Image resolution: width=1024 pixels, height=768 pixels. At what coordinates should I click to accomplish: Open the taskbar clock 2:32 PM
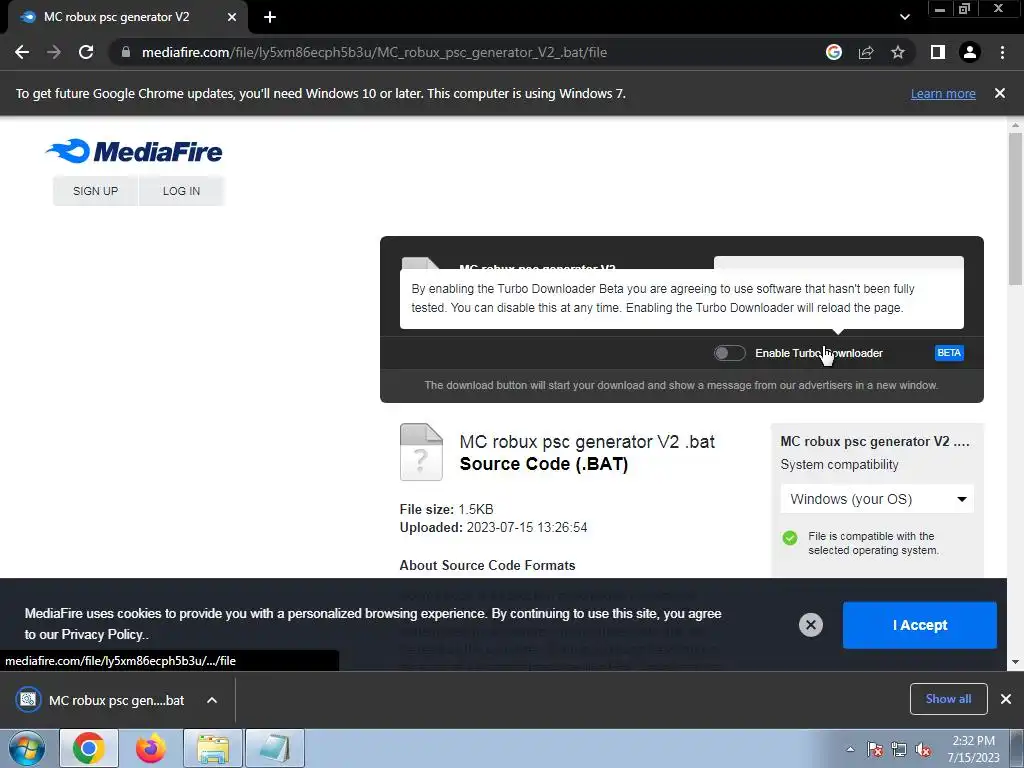coord(973,749)
